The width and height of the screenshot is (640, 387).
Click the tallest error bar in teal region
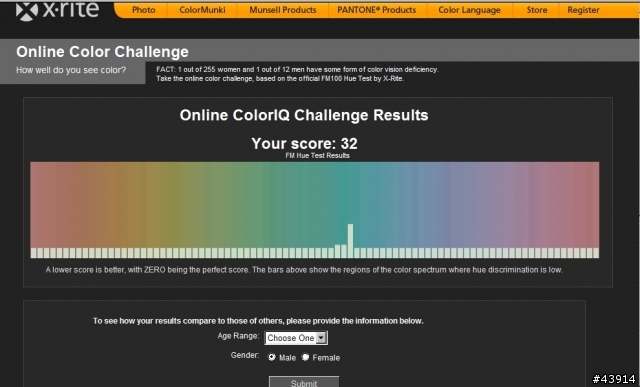[x=350, y=240]
